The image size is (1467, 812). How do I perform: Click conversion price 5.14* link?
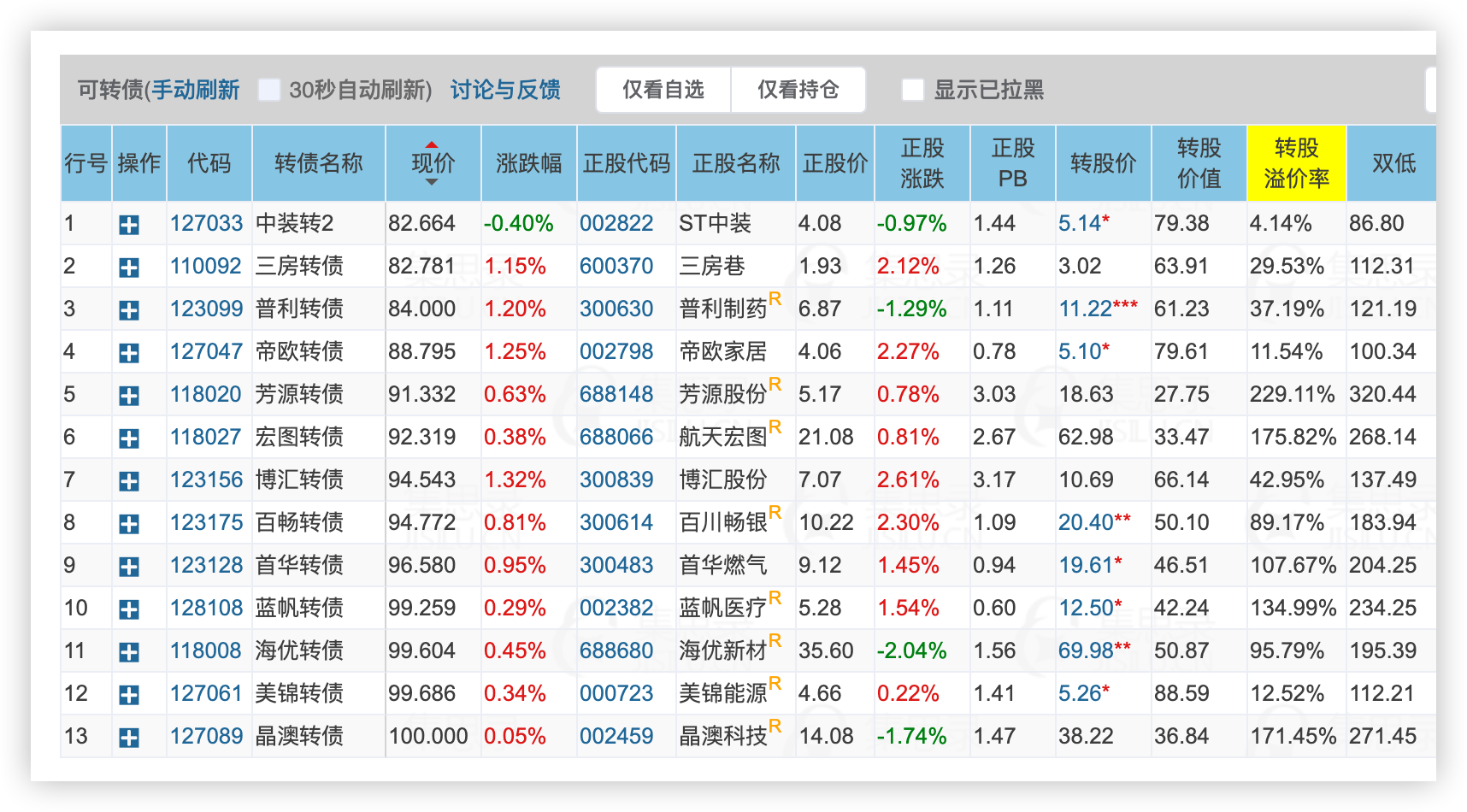[x=1084, y=224]
